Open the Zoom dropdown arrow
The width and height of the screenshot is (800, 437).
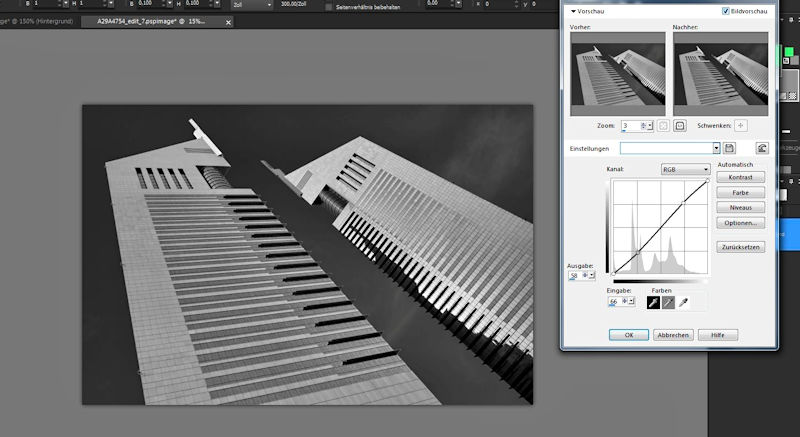650,126
